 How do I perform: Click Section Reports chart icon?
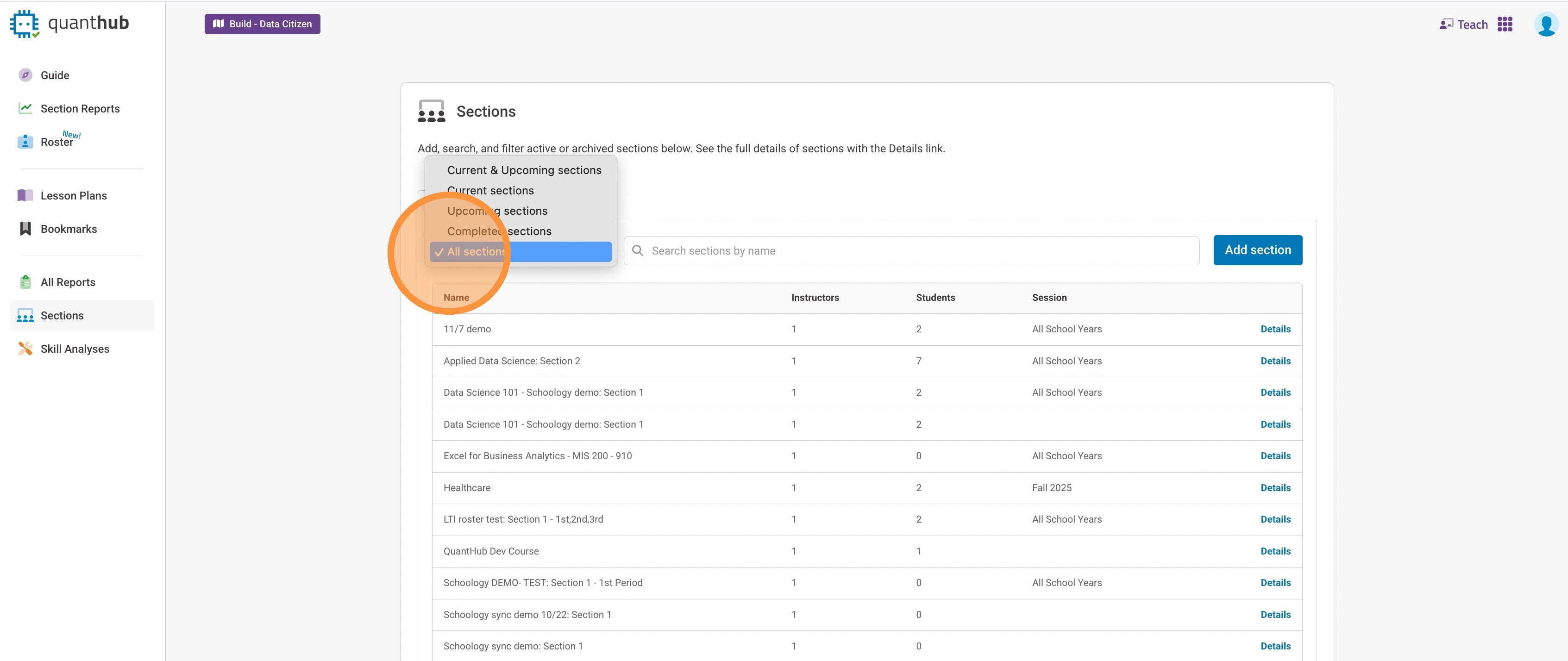(25, 108)
